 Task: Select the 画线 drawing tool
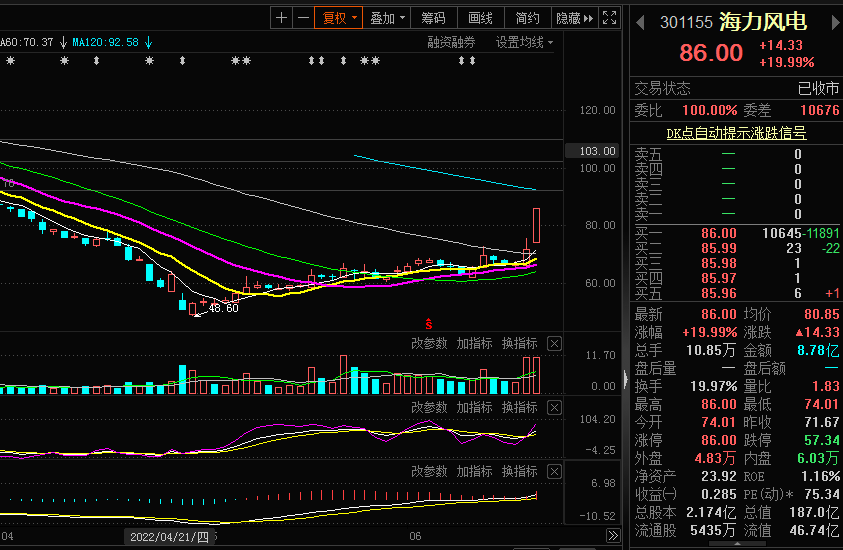click(480, 18)
